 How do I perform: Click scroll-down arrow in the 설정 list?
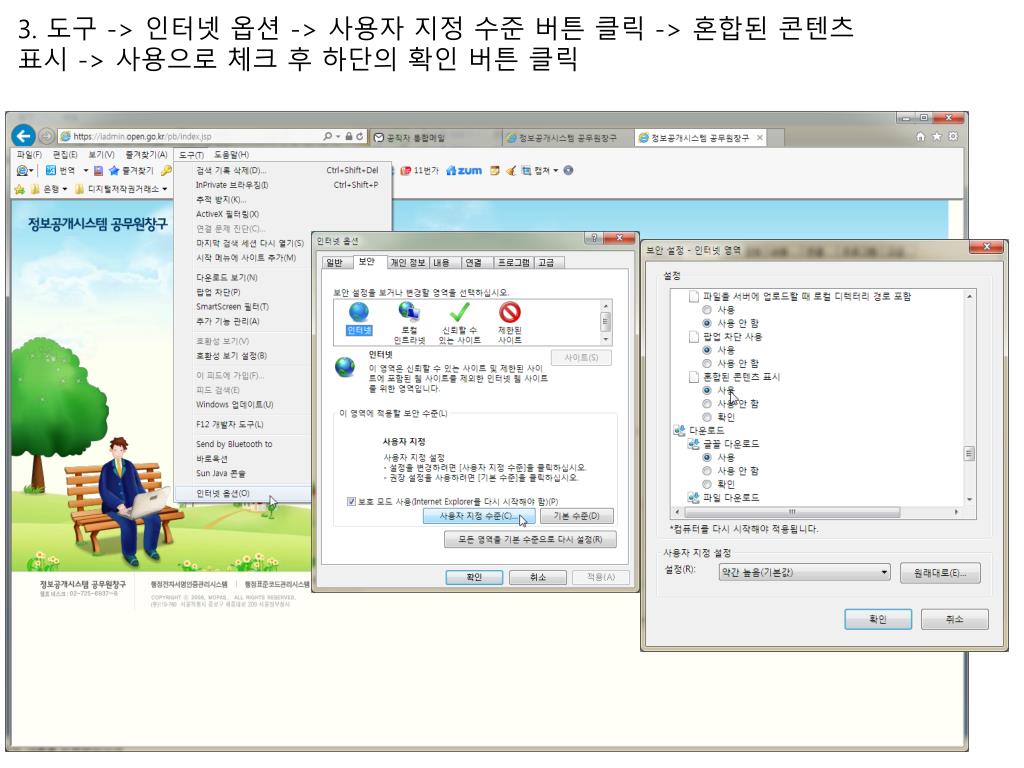click(x=970, y=499)
